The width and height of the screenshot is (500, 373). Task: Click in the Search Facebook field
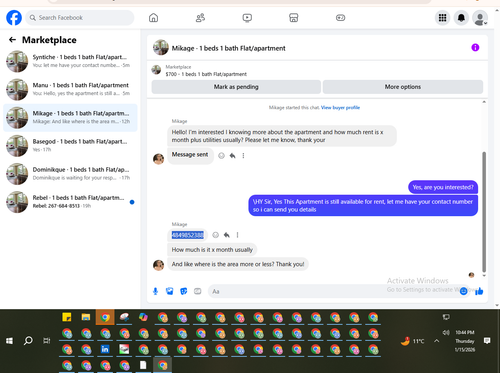(80, 18)
